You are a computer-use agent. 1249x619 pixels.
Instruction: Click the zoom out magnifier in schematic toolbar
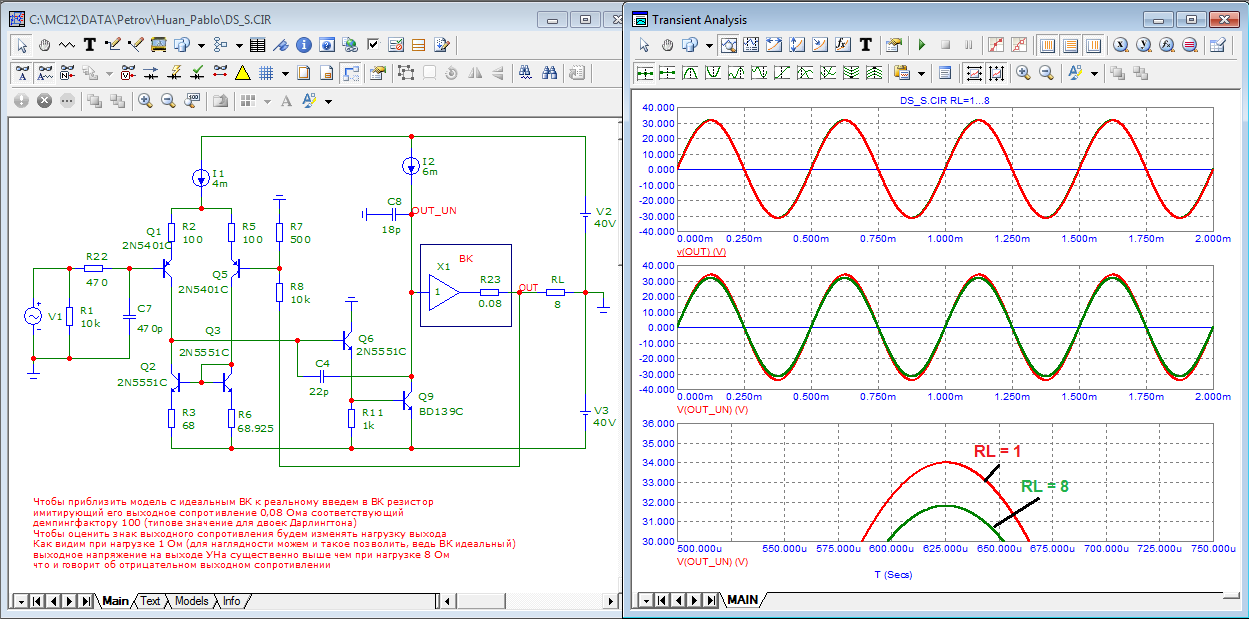(x=168, y=101)
